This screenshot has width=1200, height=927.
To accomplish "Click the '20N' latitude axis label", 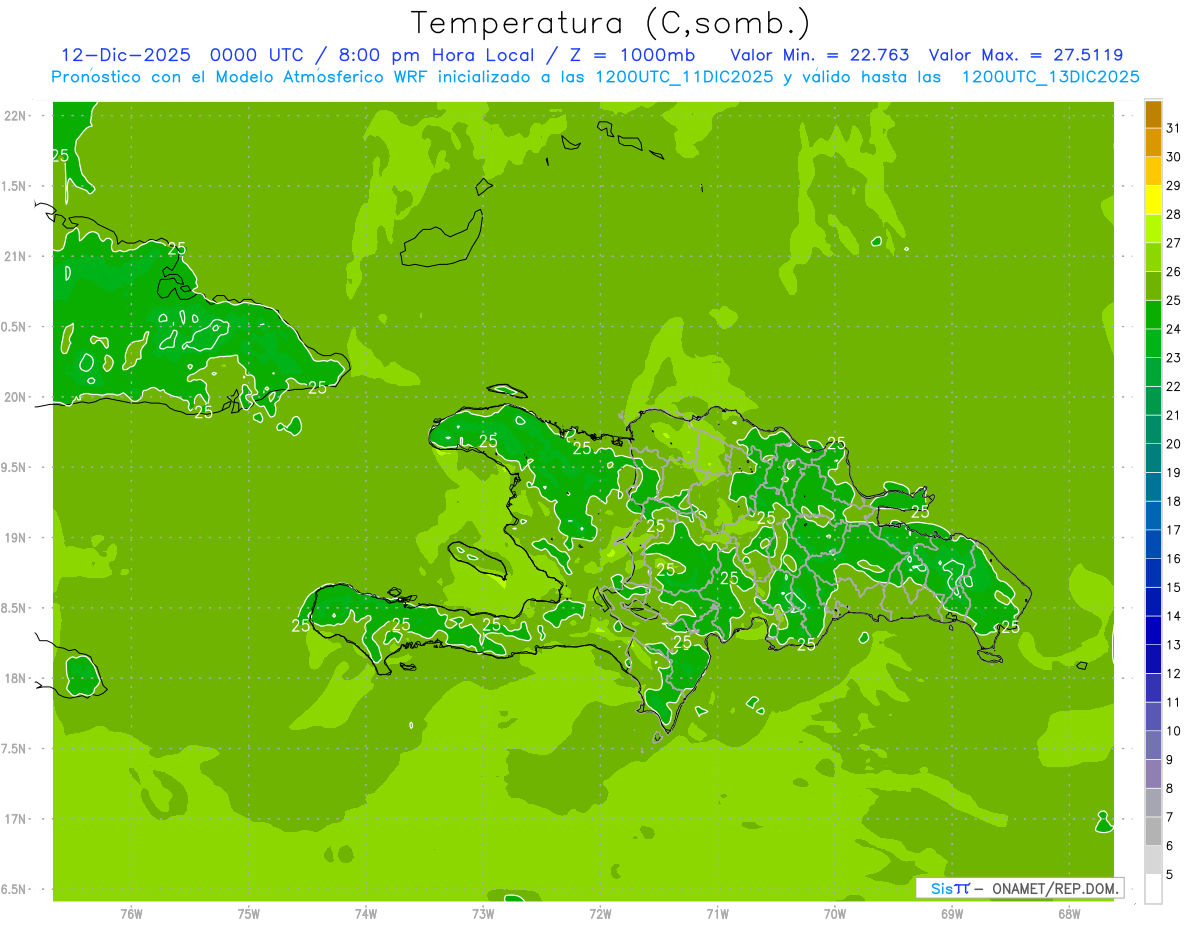I will (x=16, y=397).
